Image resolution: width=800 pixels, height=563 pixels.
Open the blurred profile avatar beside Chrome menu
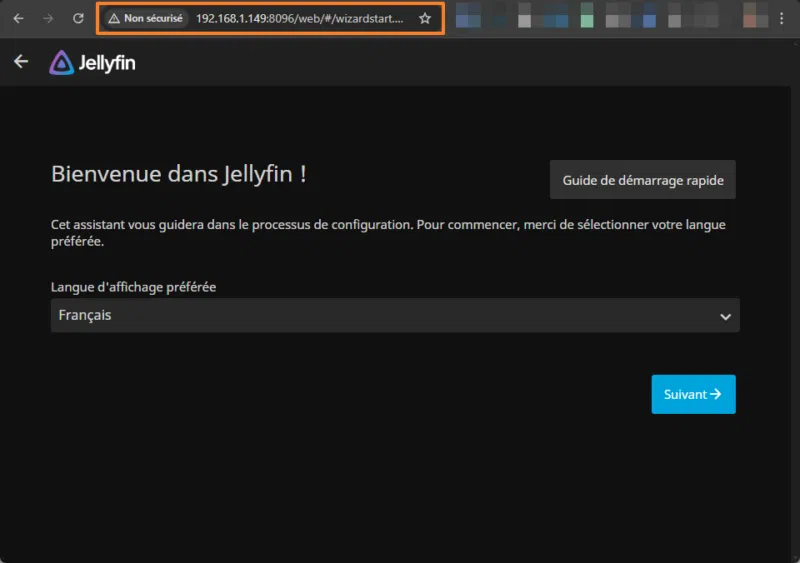click(749, 18)
